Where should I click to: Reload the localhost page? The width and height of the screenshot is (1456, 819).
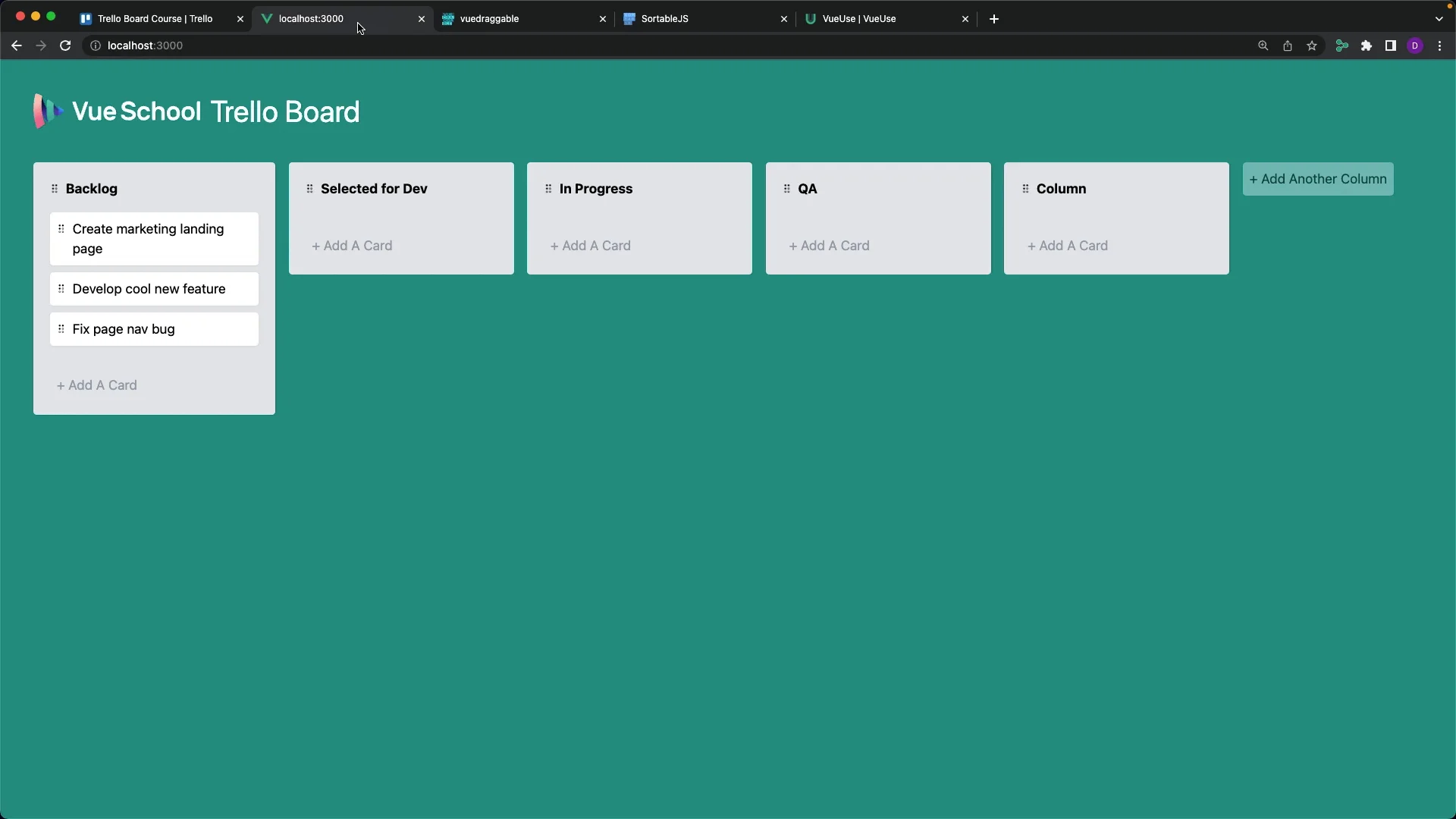point(65,45)
